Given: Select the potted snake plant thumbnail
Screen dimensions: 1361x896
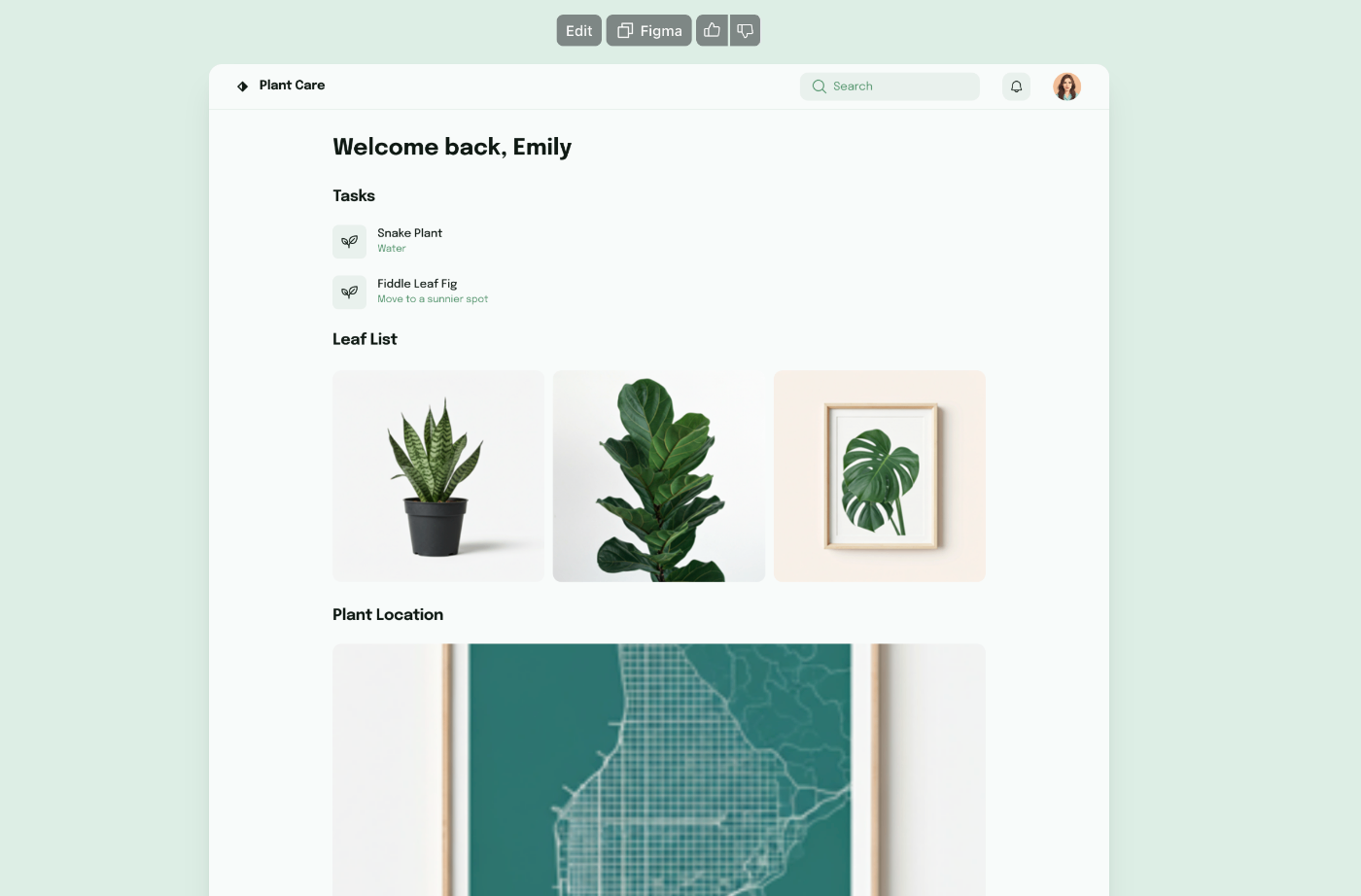Looking at the screenshot, I should (x=438, y=476).
